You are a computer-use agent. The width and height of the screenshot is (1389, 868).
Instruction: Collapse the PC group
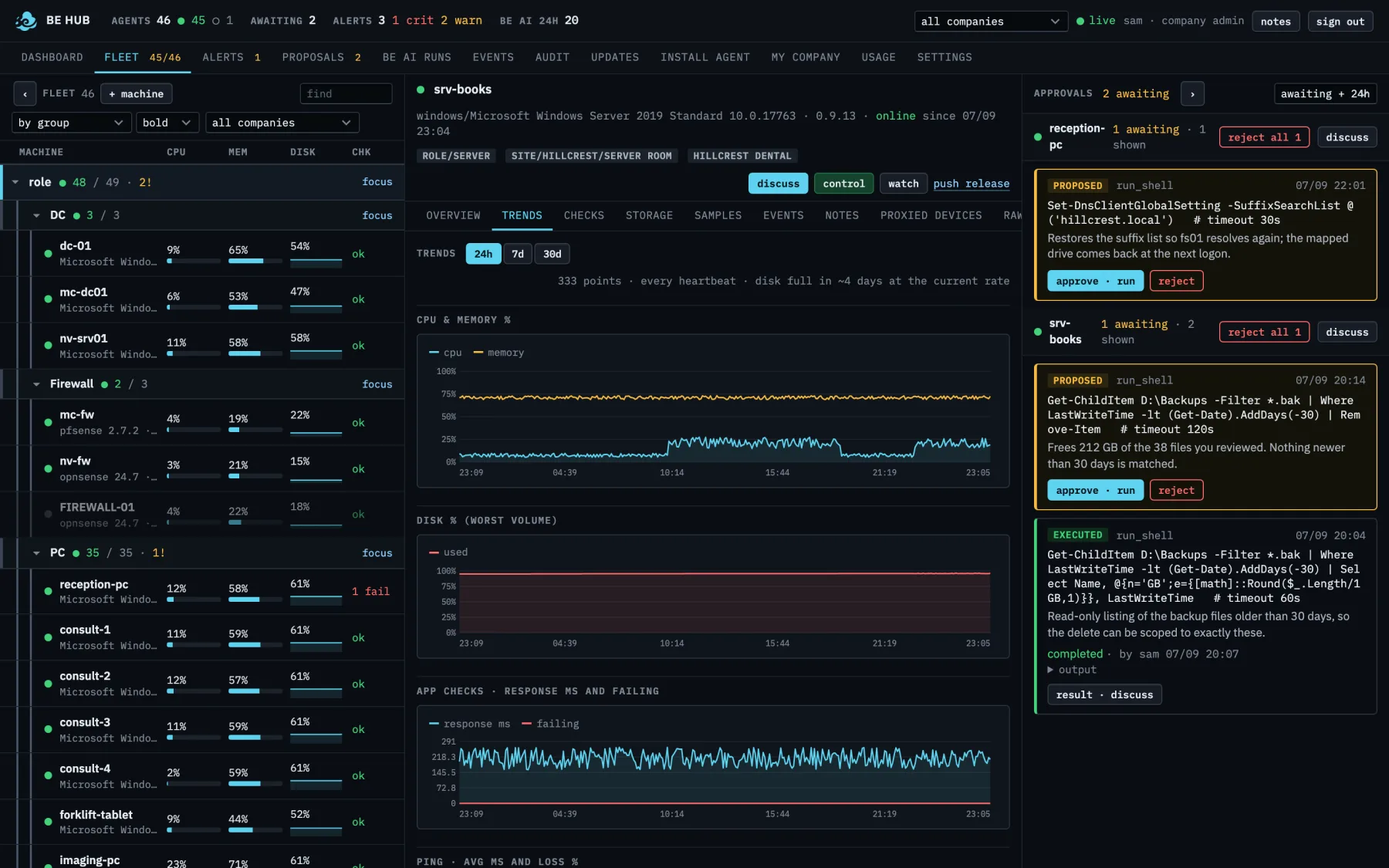[36, 553]
